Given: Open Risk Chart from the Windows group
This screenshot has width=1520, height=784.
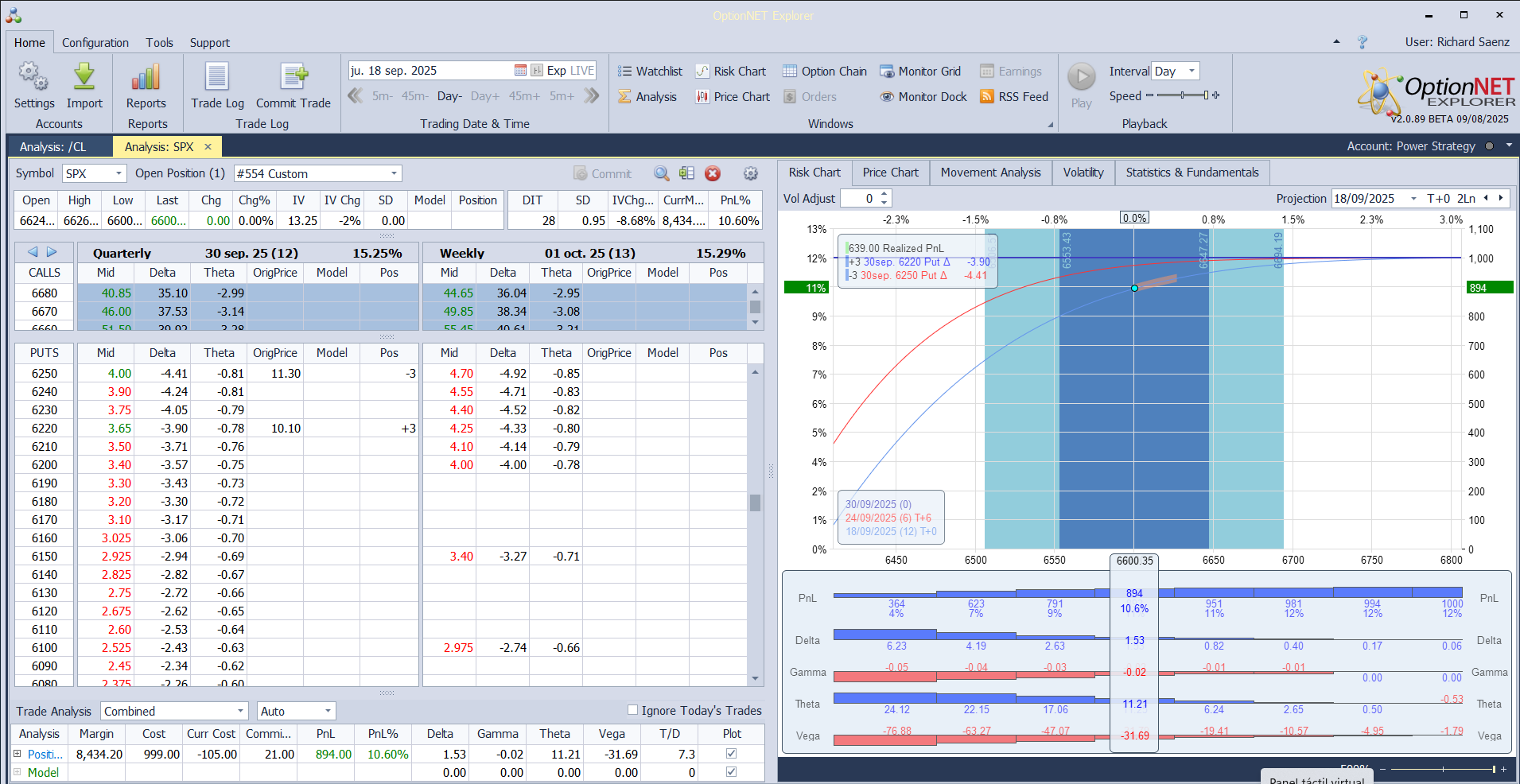Looking at the screenshot, I should click(x=730, y=71).
